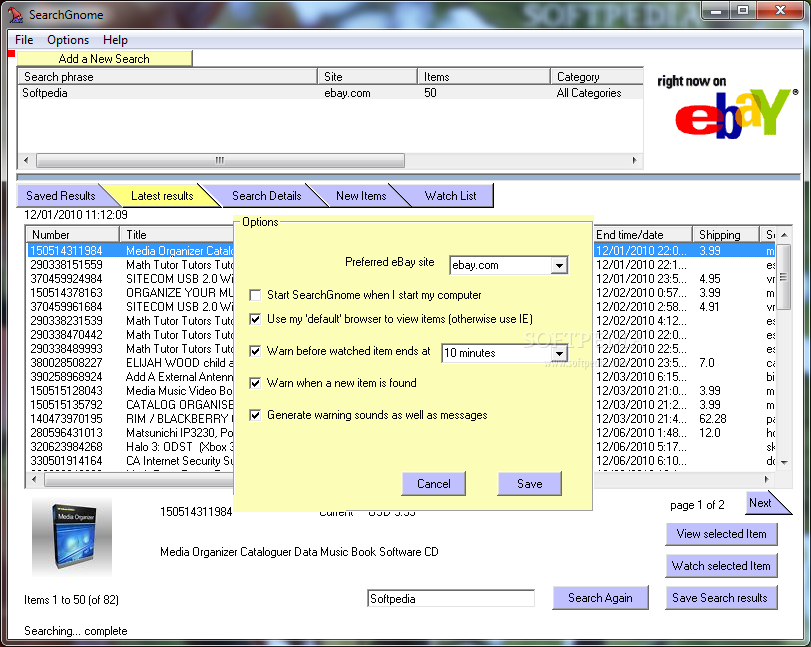
Task: Open the Options menu
Action: point(68,40)
